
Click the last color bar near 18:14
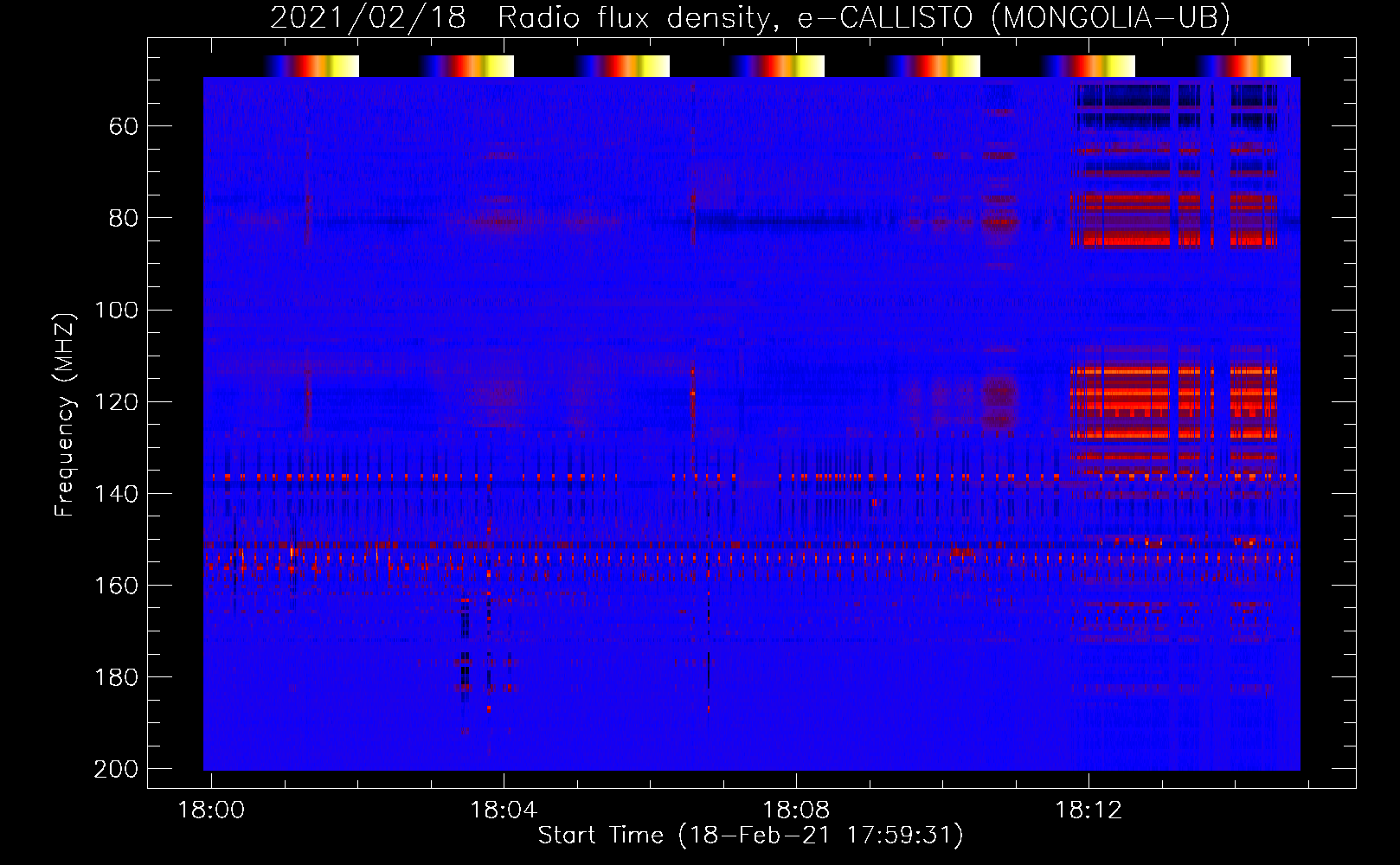click(x=1243, y=67)
